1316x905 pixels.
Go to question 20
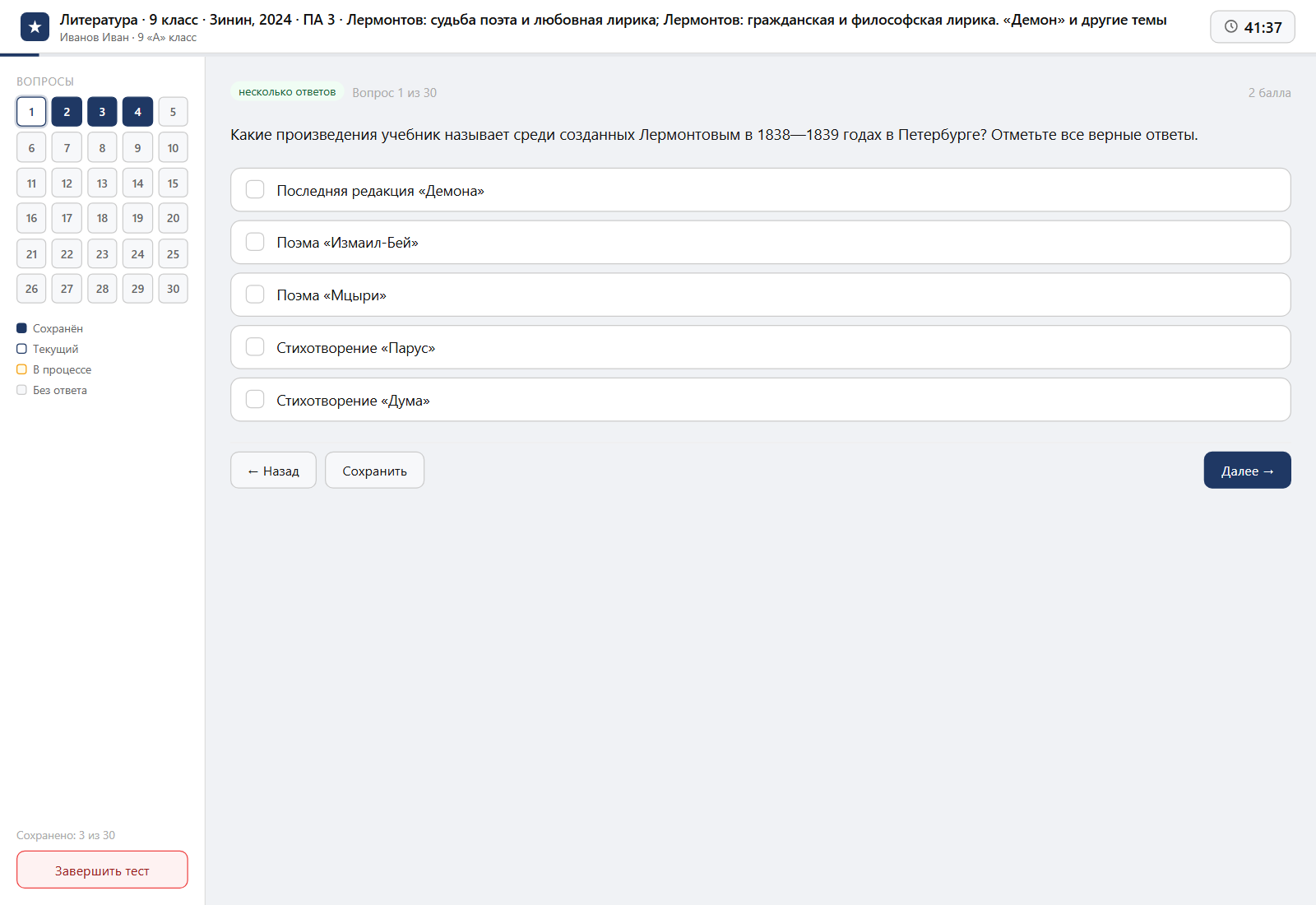click(x=173, y=218)
